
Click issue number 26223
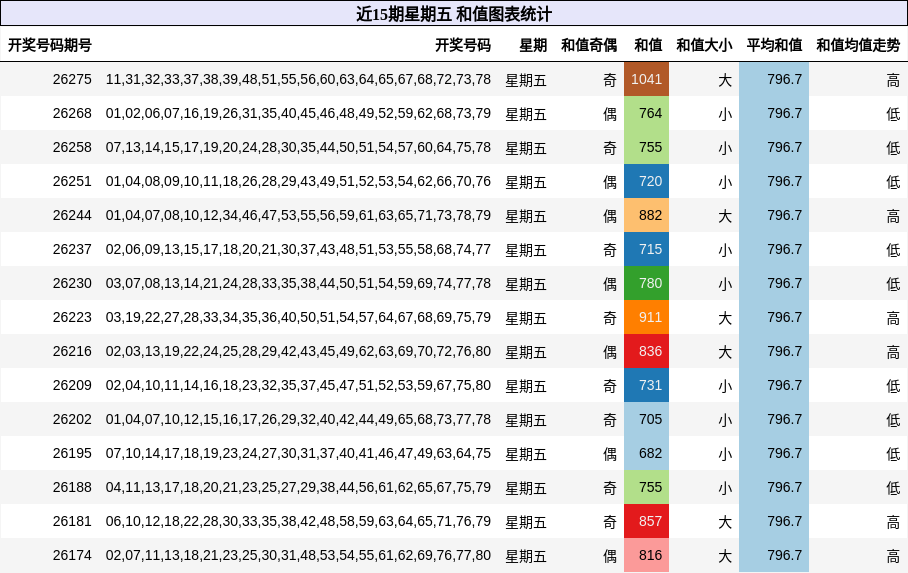[x=72, y=317]
